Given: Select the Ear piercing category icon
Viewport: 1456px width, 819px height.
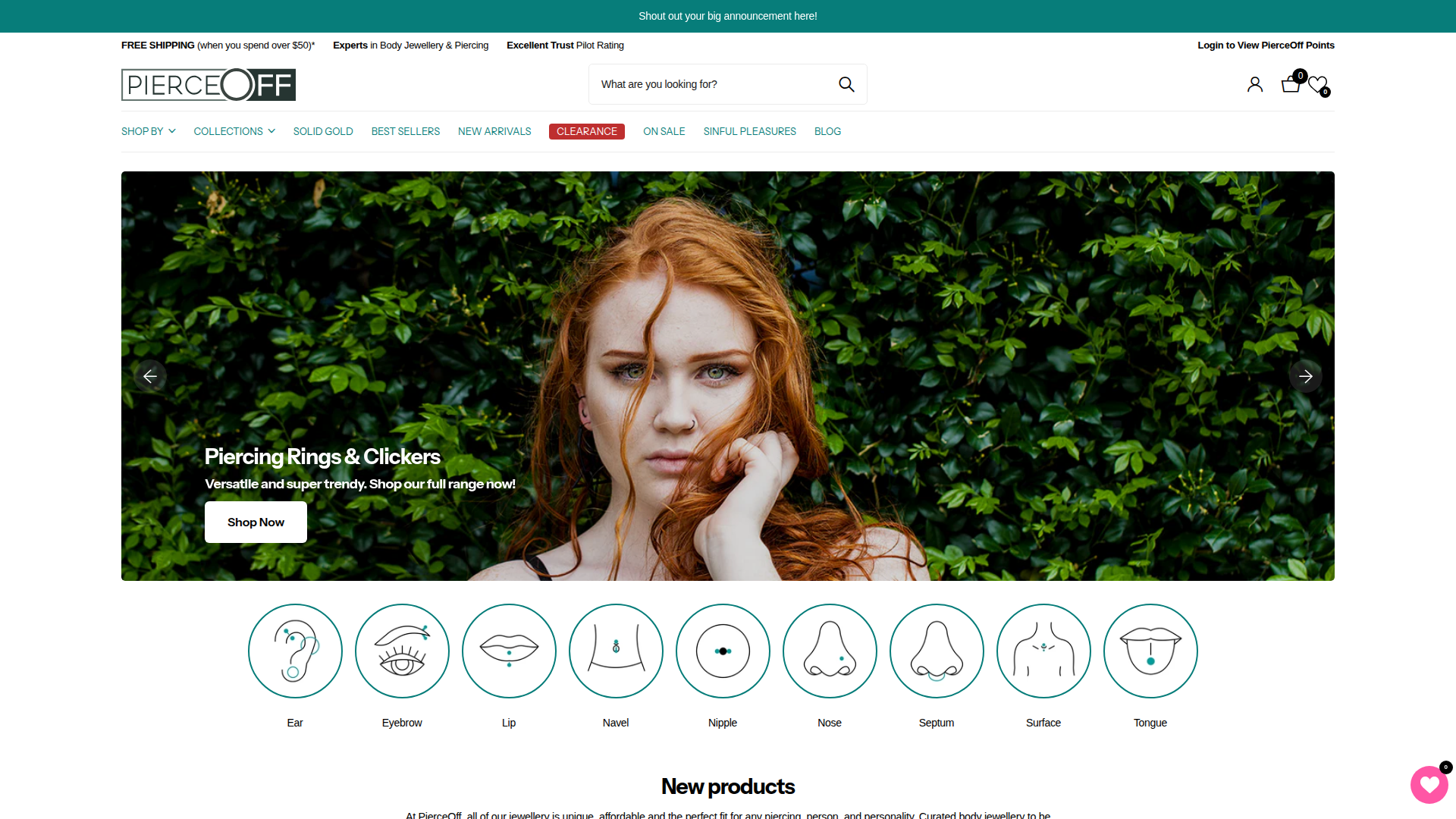Looking at the screenshot, I should 295,651.
